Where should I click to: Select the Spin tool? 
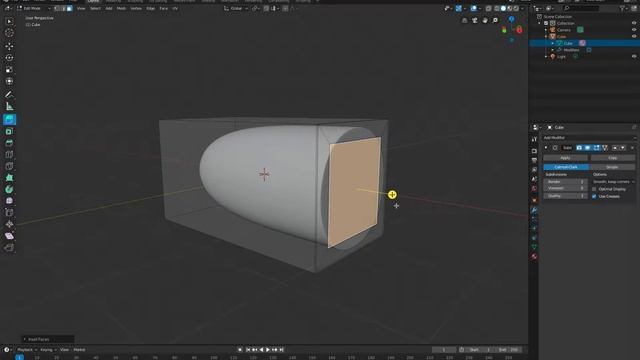click(9, 189)
